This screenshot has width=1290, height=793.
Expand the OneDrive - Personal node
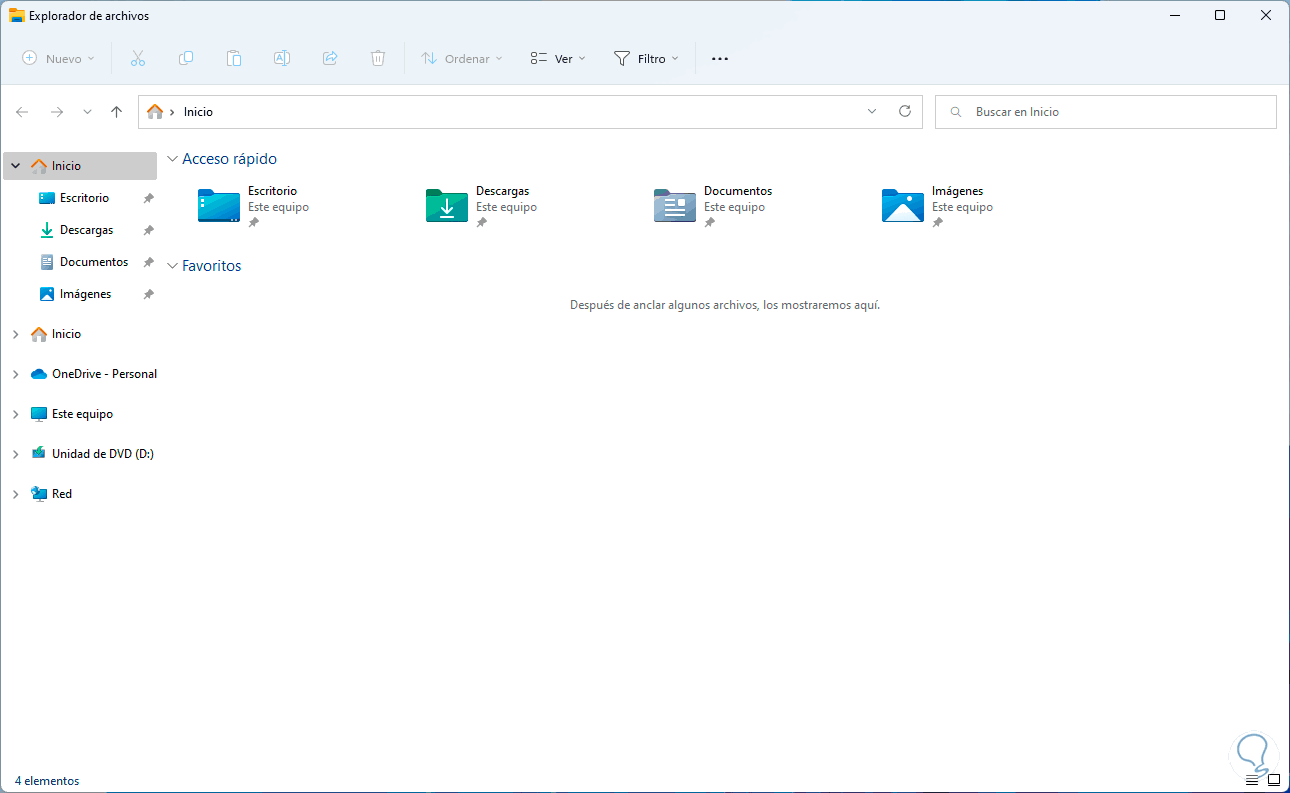pos(15,374)
